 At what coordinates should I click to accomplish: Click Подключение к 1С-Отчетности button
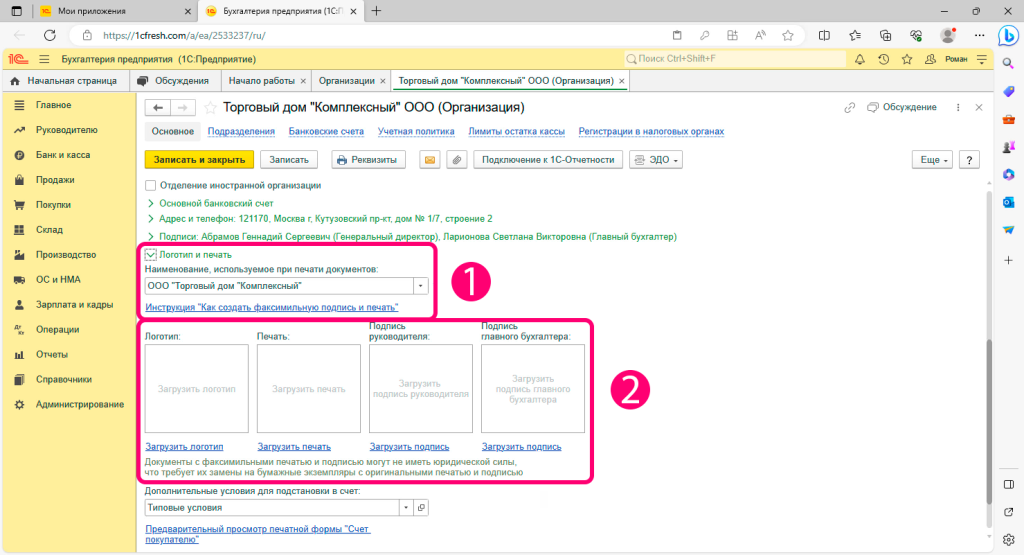(x=548, y=160)
